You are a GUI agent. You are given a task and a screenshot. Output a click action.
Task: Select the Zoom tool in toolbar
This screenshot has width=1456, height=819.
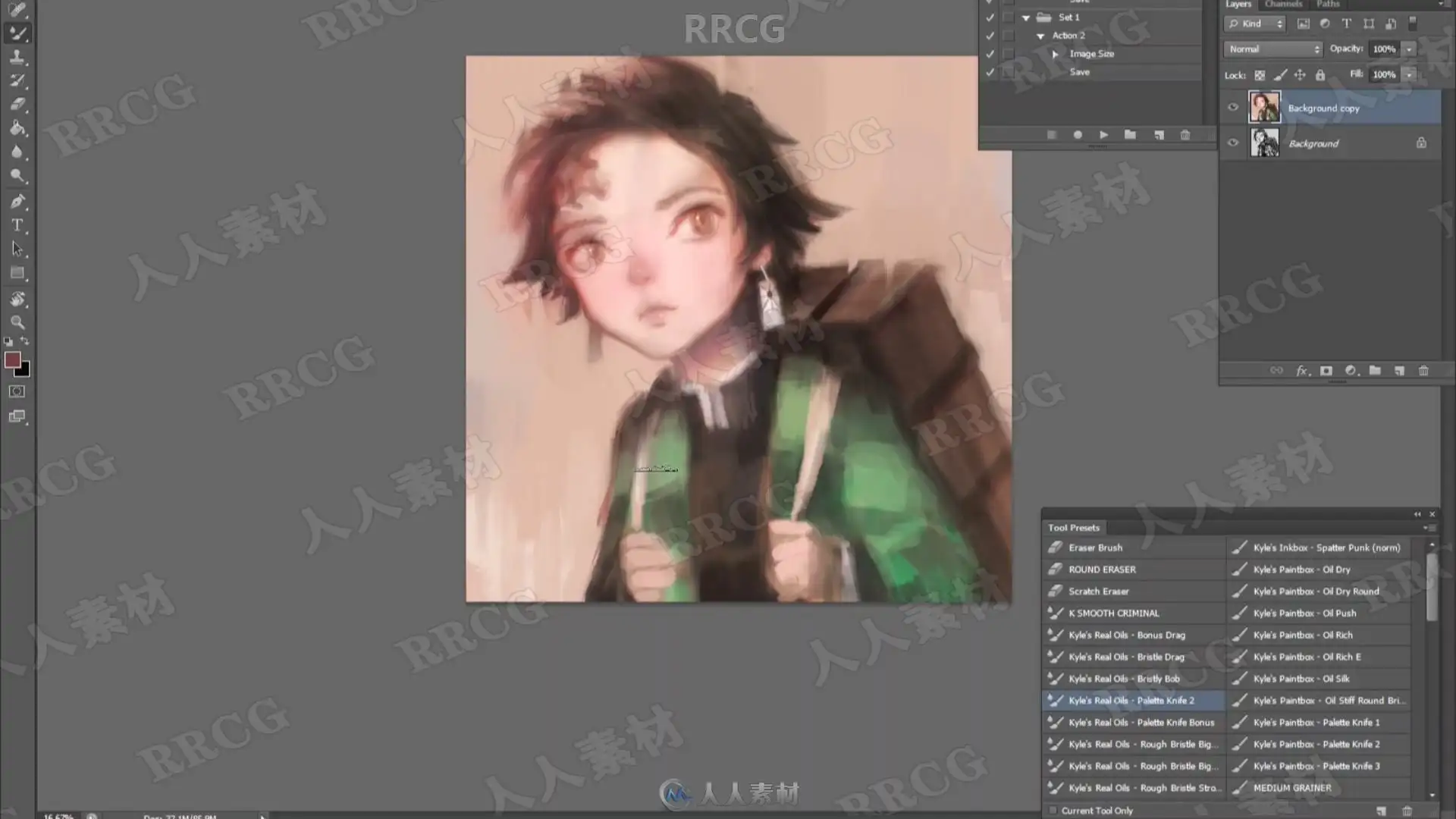coord(17,322)
